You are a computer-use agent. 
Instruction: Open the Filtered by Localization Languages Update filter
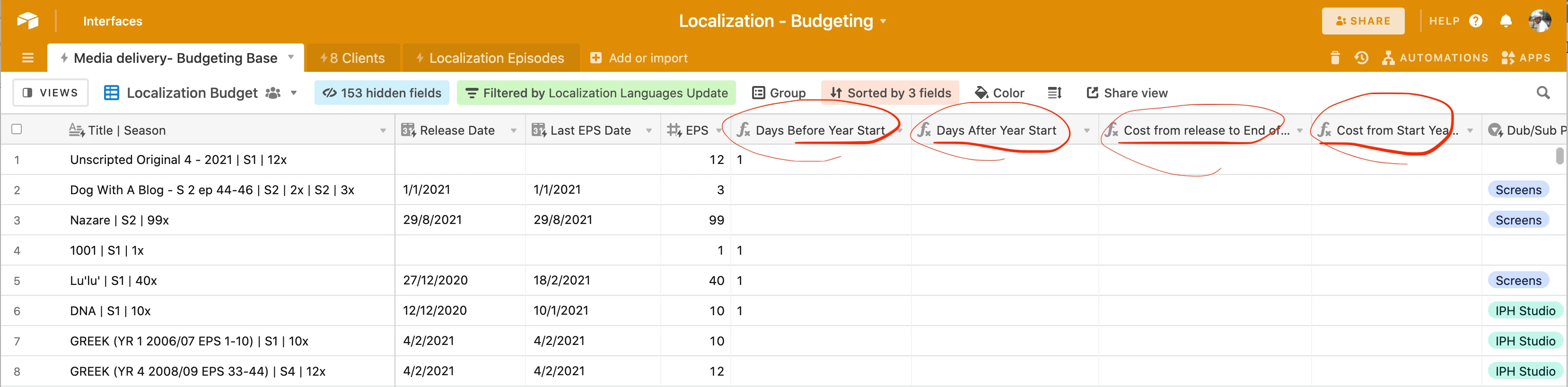(596, 93)
